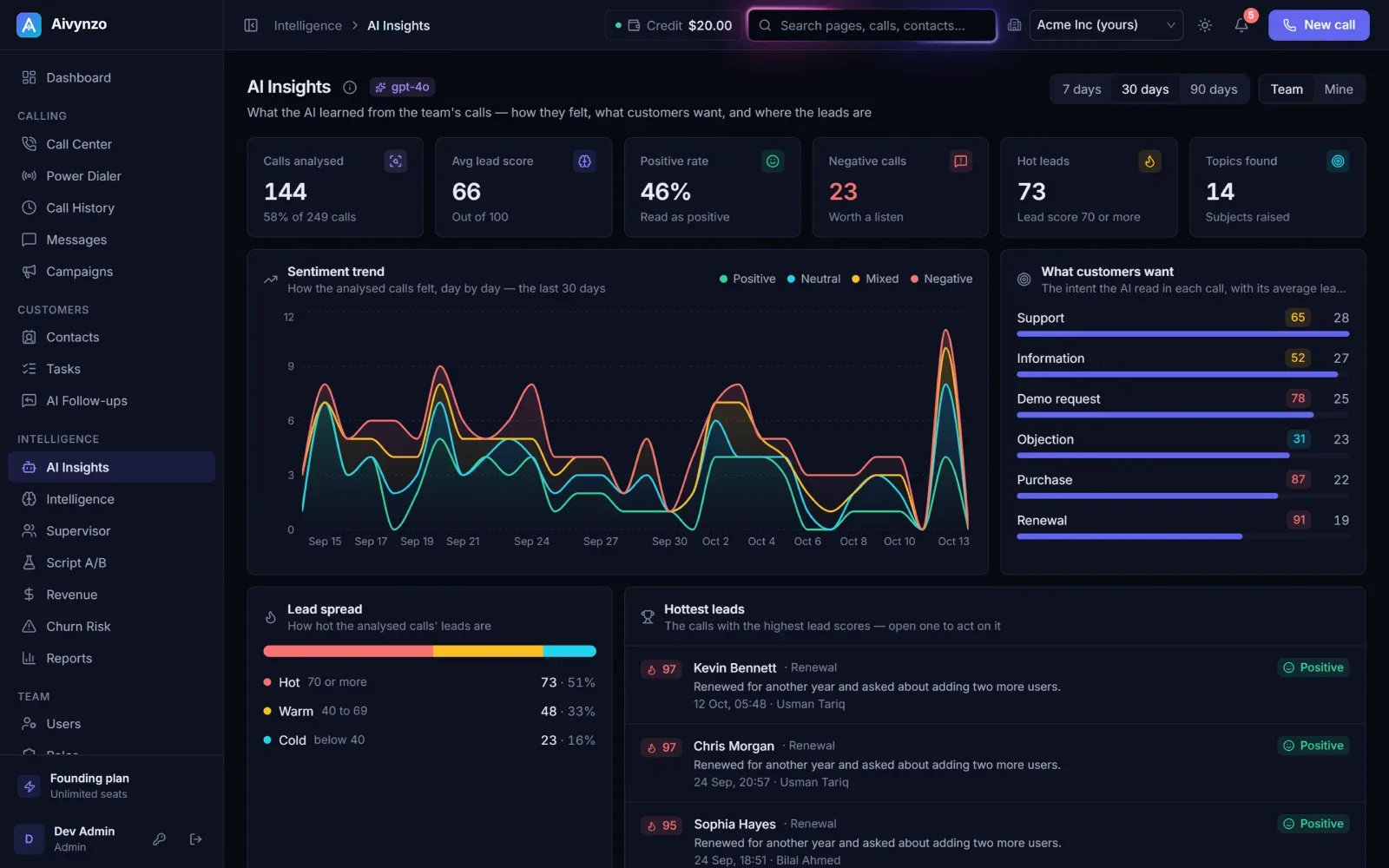The height and width of the screenshot is (868, 1389).
Task: Click the gpt-4o model badge
Action: (403, 87)
